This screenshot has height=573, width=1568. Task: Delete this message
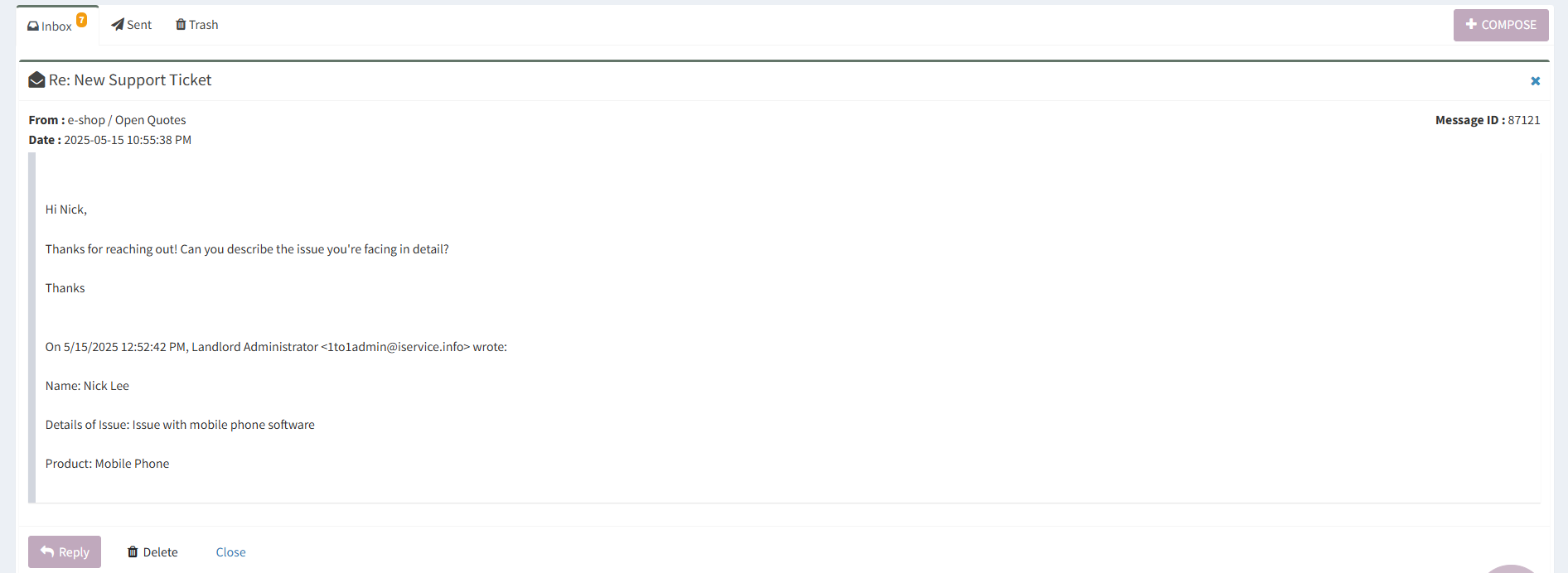pyautogui.click(x=152, y=552)
